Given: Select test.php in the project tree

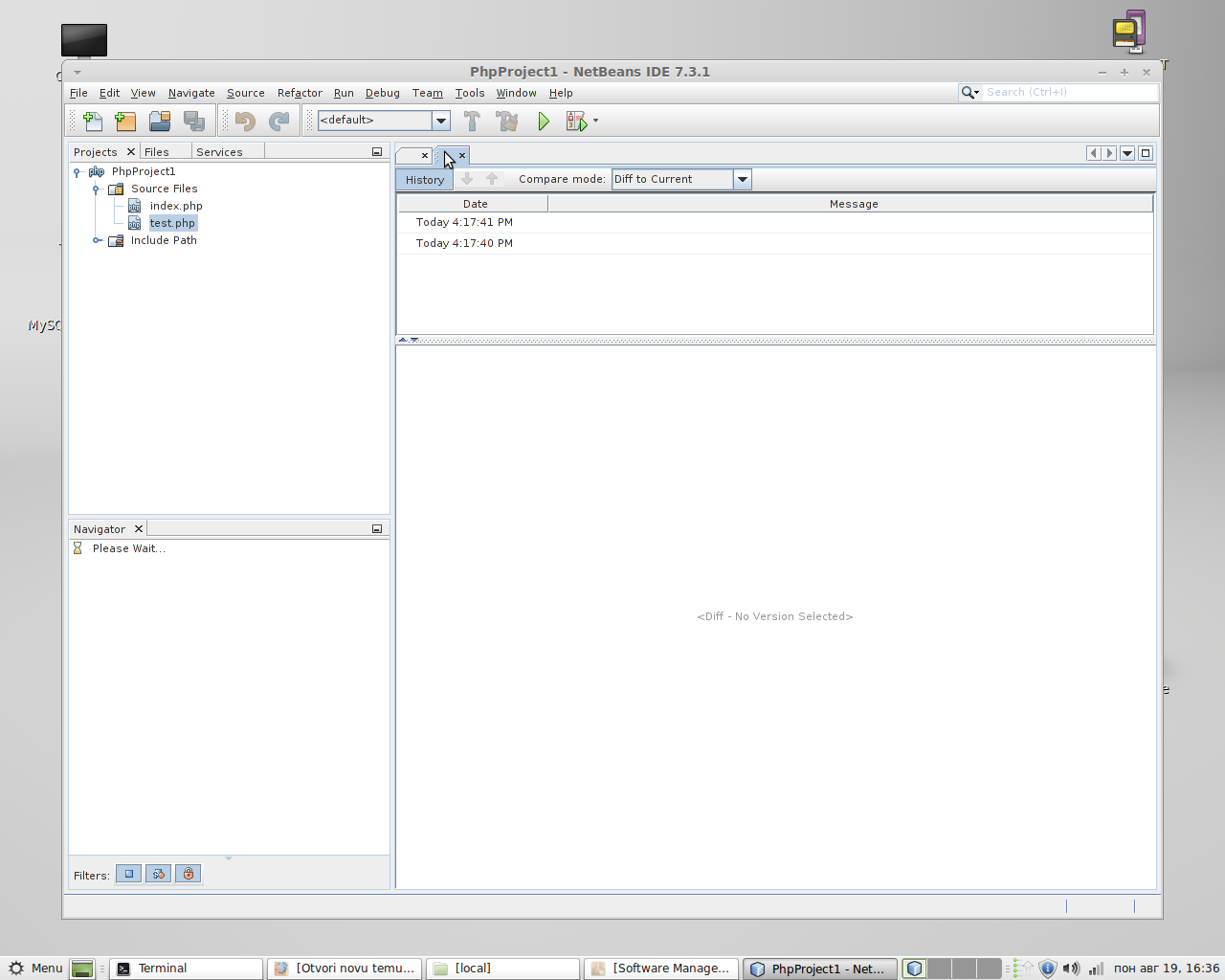Looking at the screenshot, I should coord(172,223).
